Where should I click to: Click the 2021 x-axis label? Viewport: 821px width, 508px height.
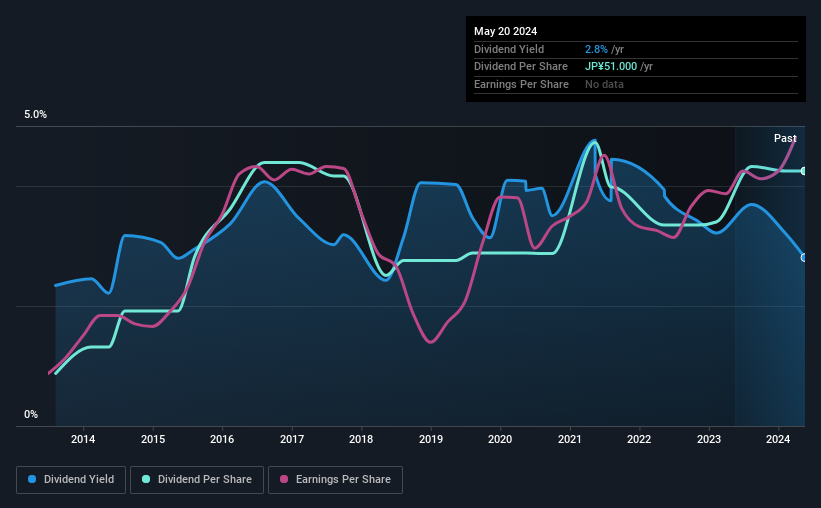point(570,439)
